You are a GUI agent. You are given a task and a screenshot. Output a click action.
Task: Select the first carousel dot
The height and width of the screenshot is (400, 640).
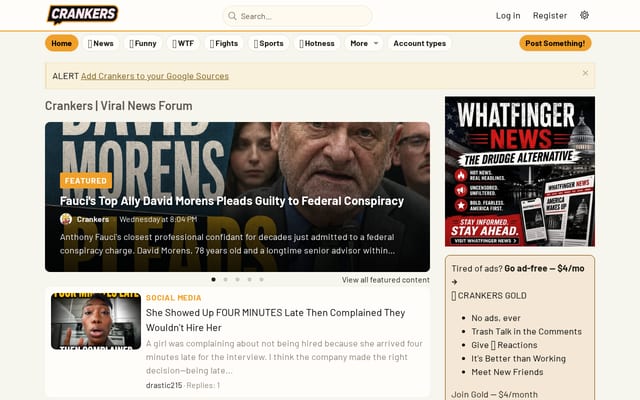point(213,280)
